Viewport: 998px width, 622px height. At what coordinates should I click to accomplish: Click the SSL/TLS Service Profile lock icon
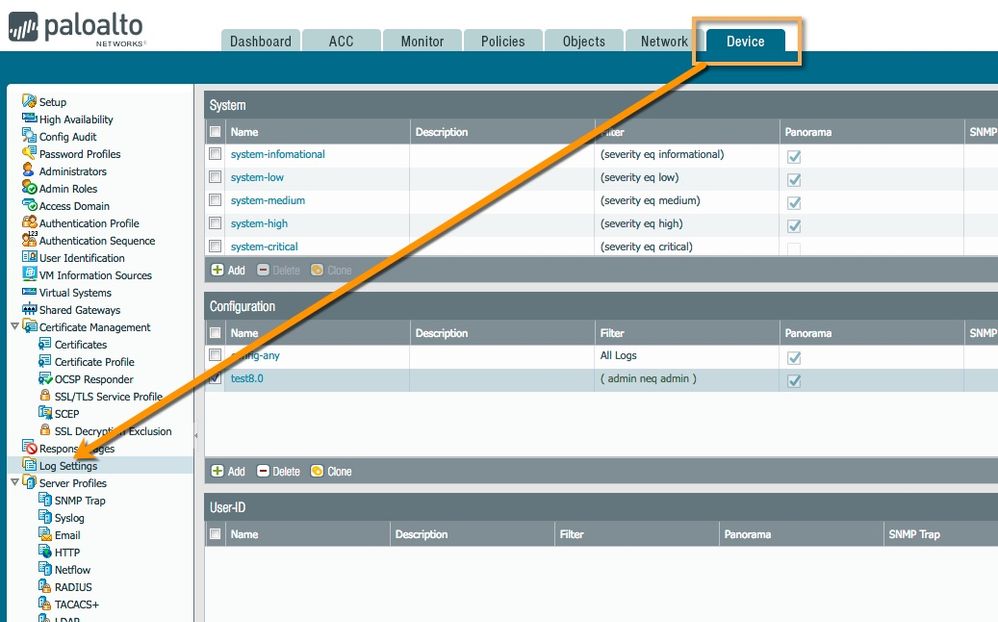[x=45, y=396]
